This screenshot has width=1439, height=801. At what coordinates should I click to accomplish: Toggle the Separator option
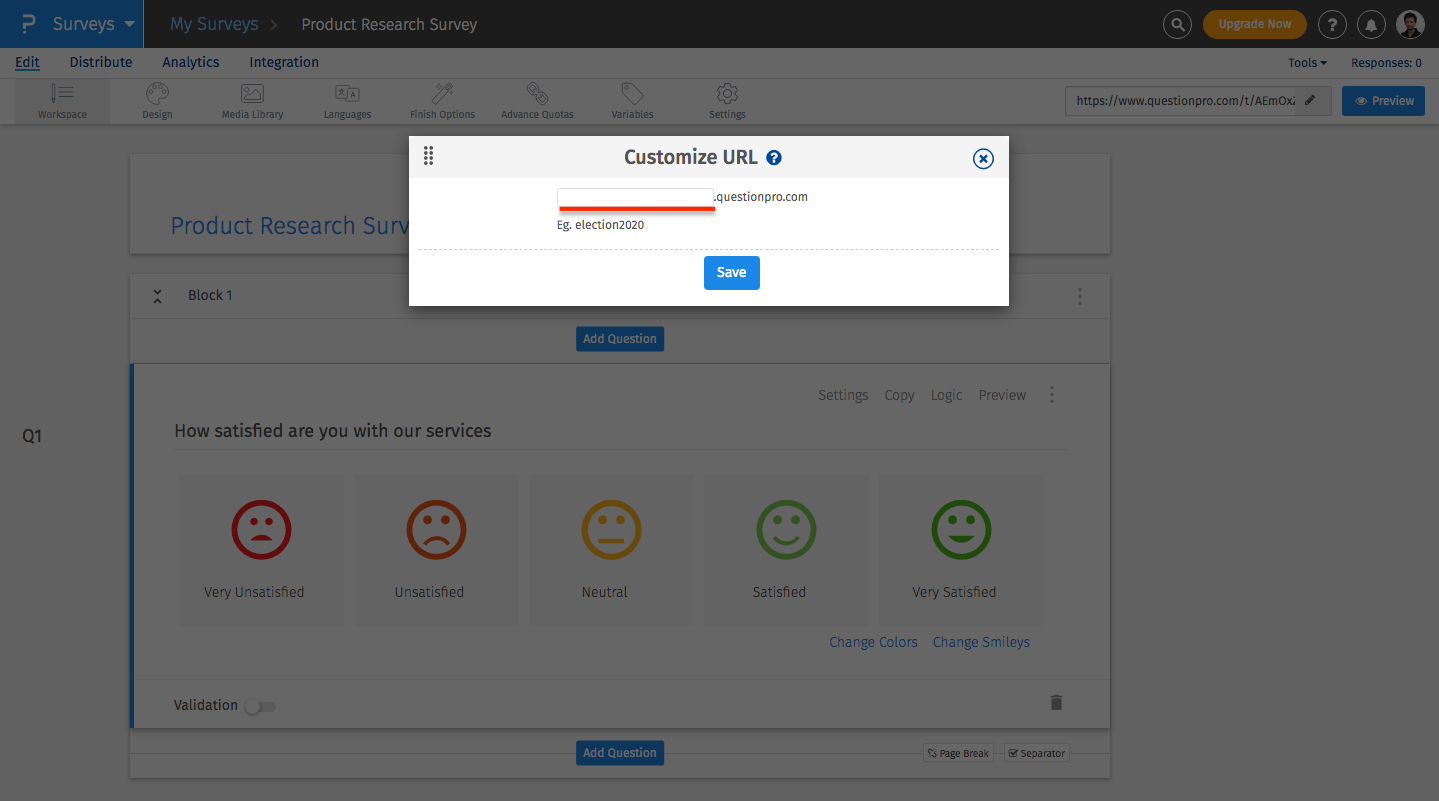tap(1036, 752)
